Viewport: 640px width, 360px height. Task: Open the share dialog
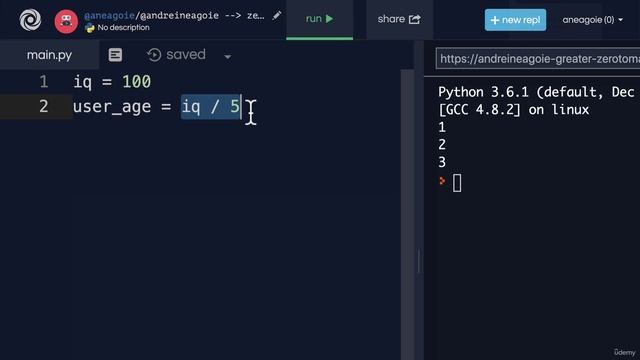pyautogui.click(x=399, y=19)
